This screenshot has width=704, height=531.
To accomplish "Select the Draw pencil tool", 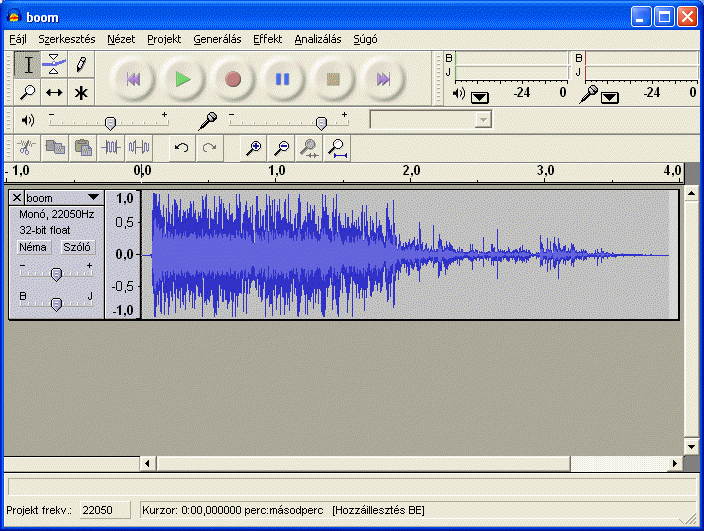I will coord(81,64).
